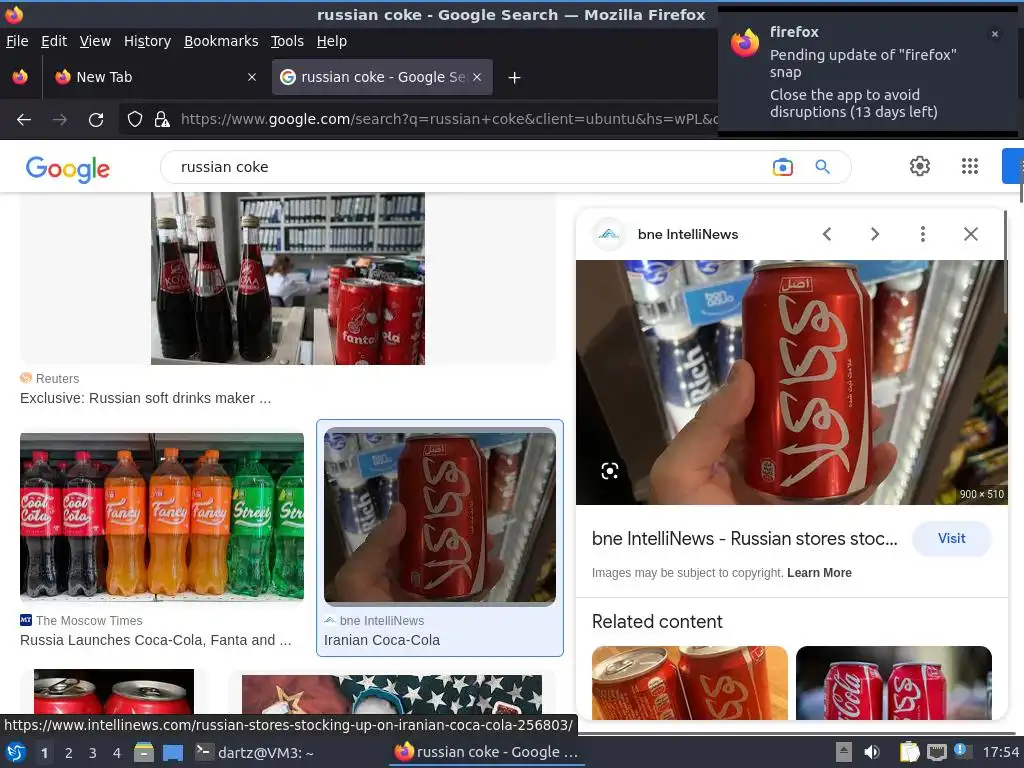Reload the page with the refresh icon
This screenshot has width=1024, height=768.
coord(96,120)
